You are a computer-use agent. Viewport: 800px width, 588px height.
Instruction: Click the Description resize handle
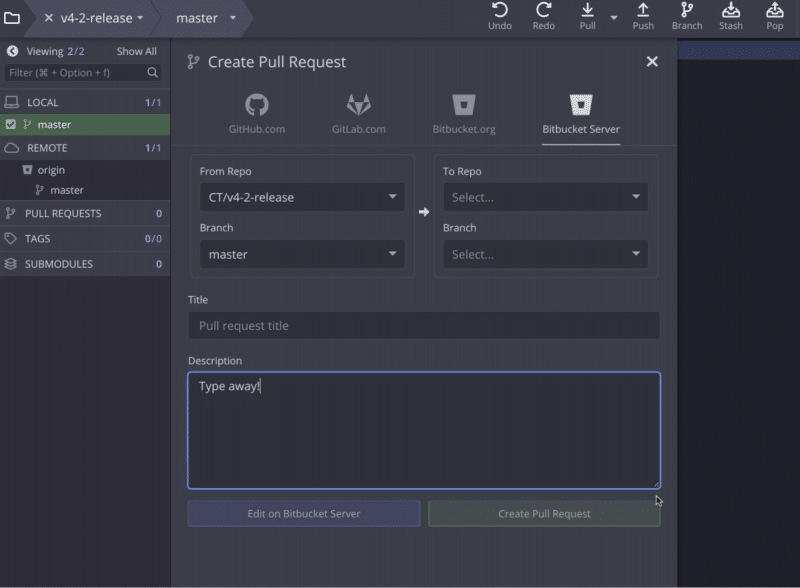[x=656, y=484]
